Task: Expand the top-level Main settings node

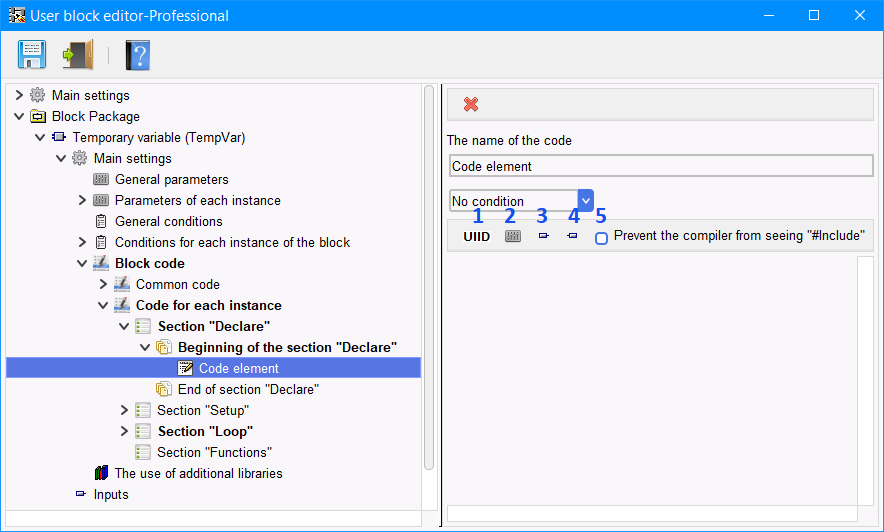Action: point(19,95)
